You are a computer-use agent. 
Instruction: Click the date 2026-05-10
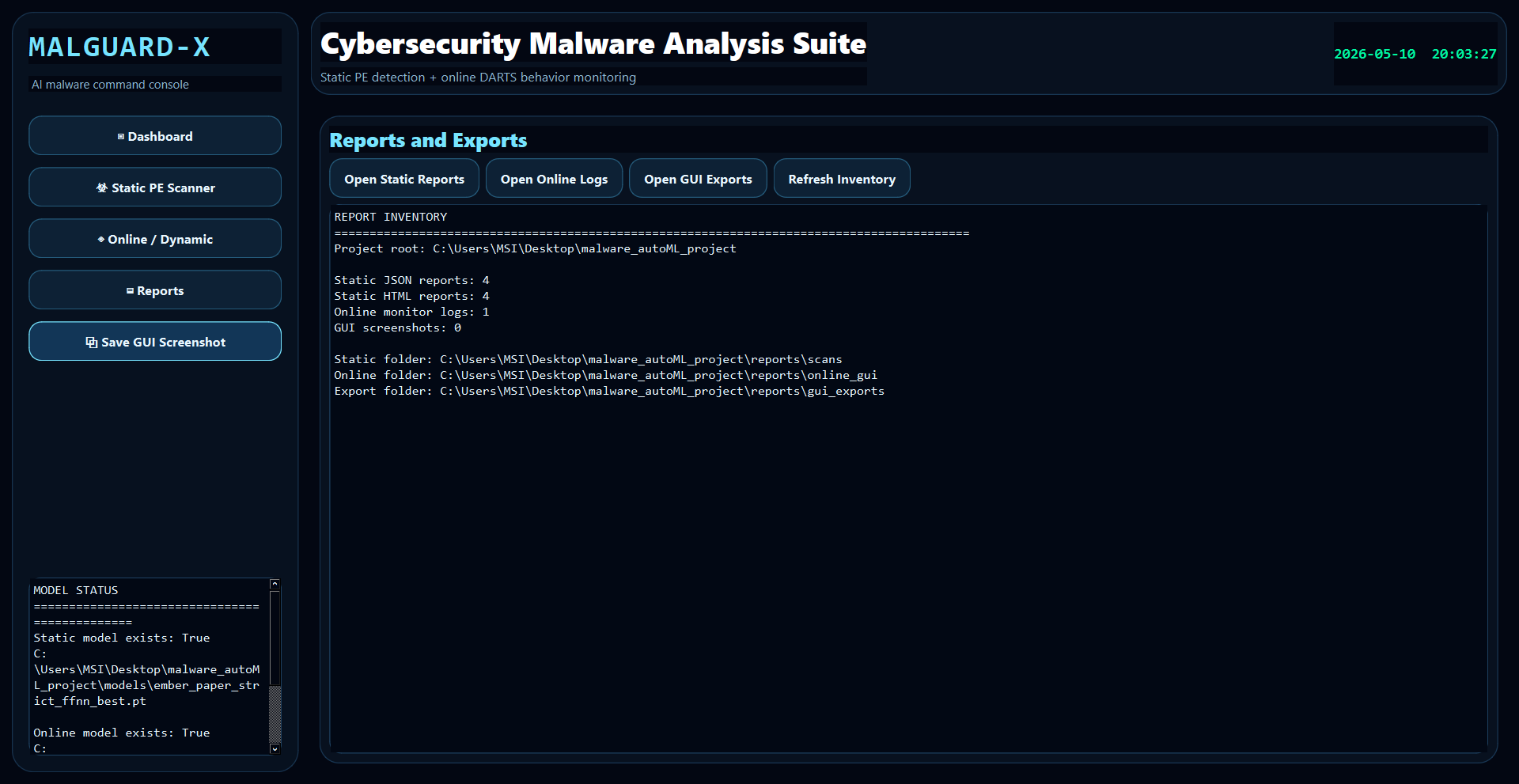pos(1375,54)
